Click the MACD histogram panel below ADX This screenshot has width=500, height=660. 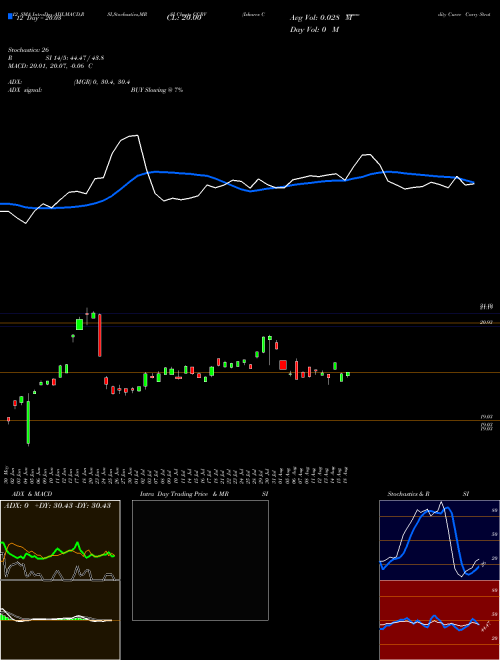[60, 620]
